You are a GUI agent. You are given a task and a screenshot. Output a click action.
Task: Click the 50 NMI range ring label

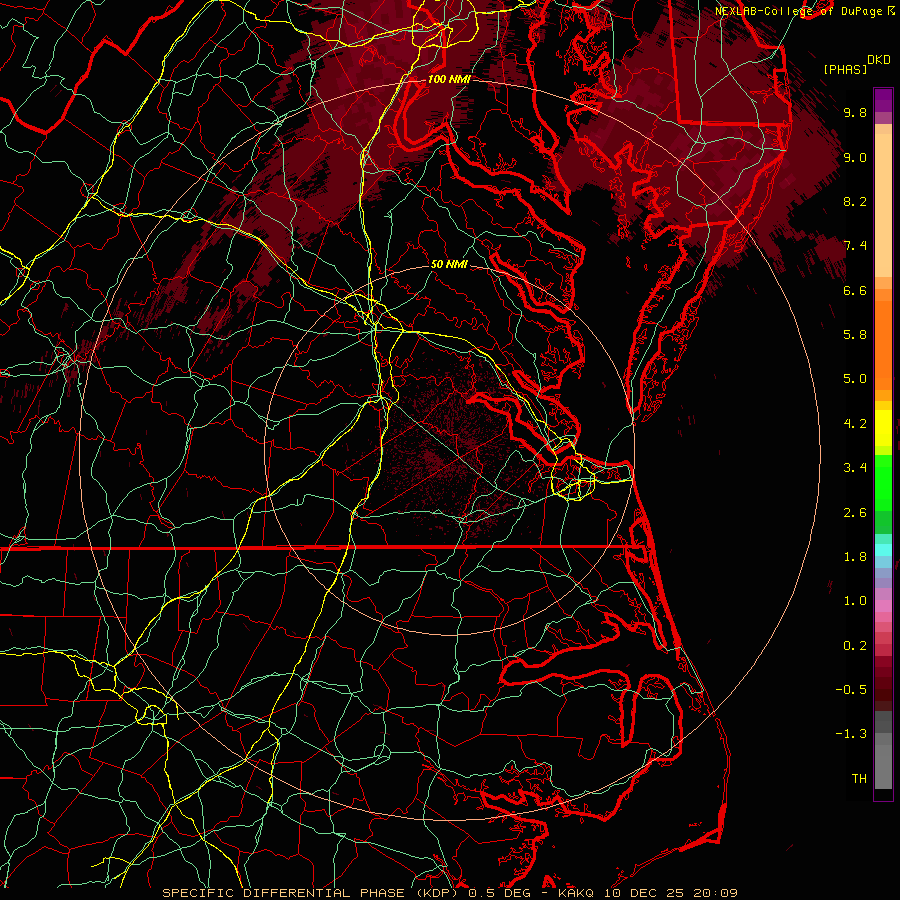click(x=449, y=264)
